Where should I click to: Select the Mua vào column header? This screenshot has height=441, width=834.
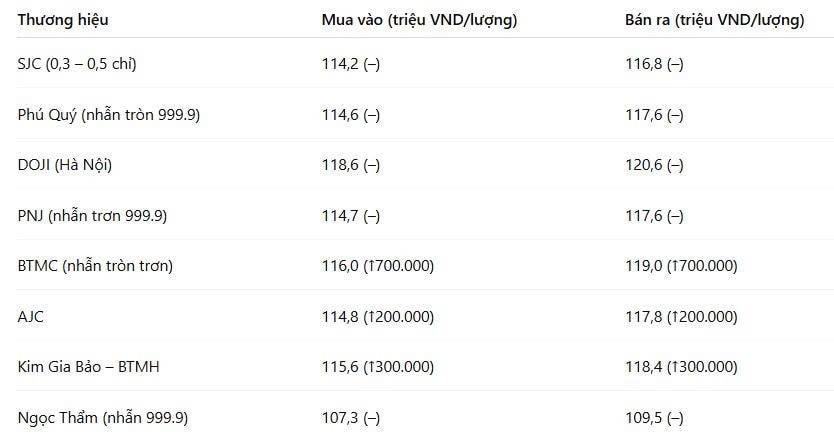[x=419, y=20]
